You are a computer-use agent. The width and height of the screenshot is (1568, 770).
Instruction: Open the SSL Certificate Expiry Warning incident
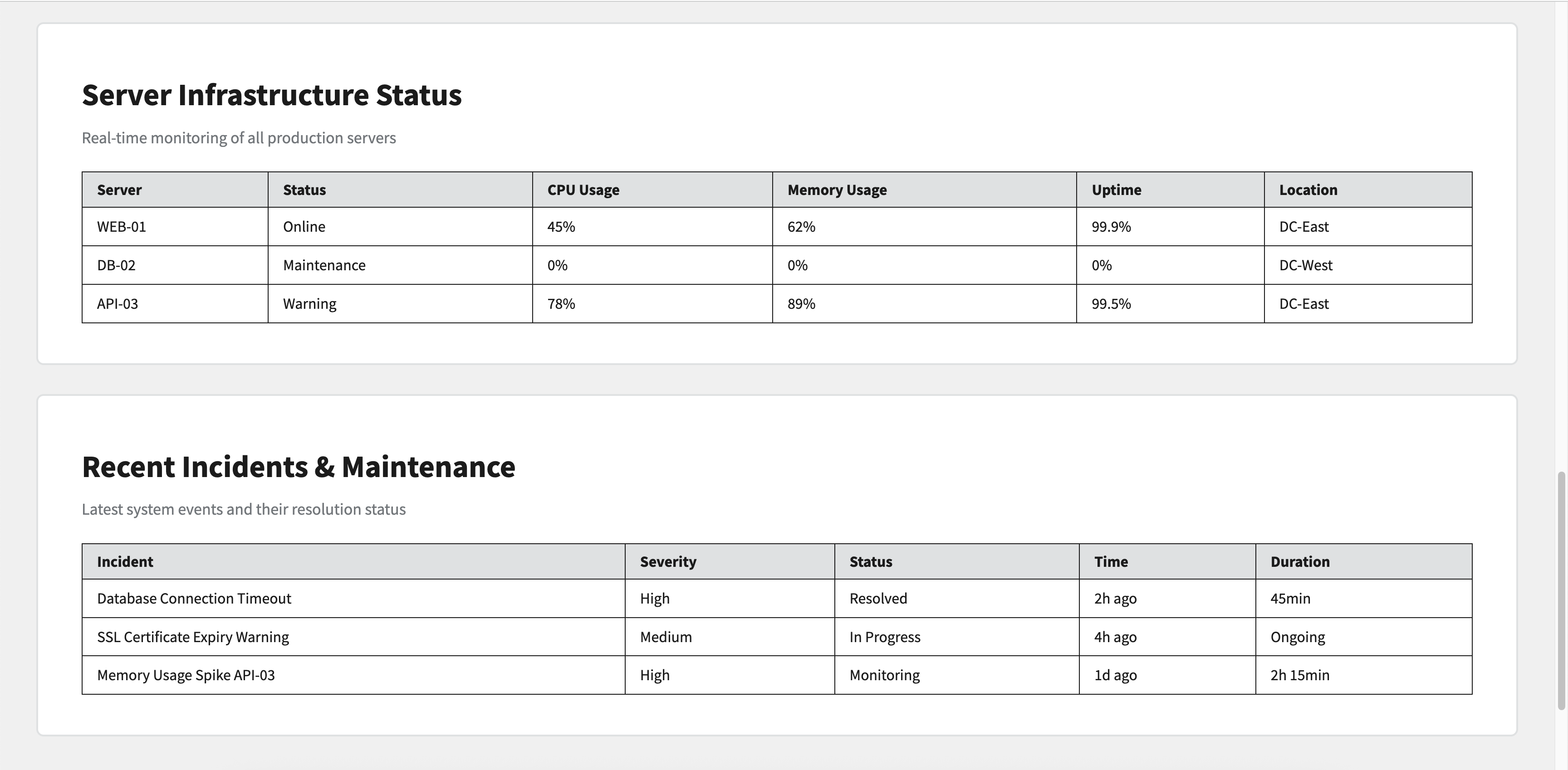(193, 637)
